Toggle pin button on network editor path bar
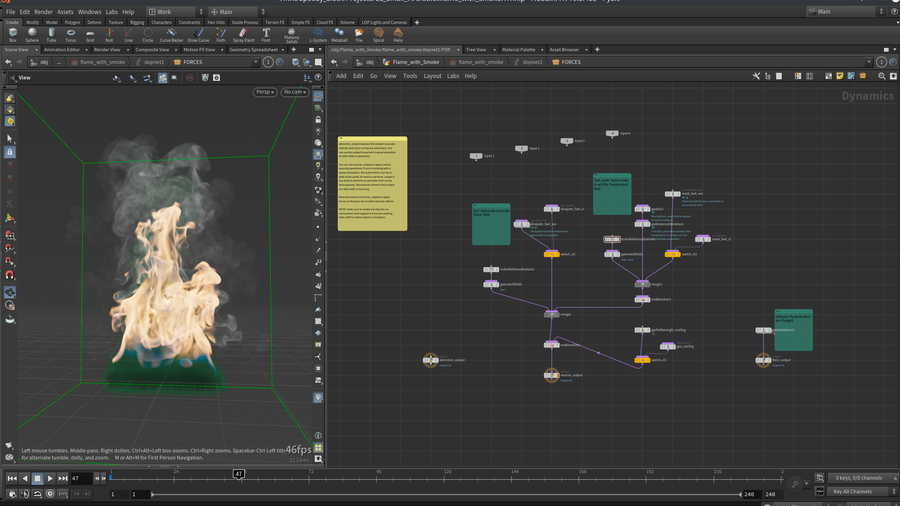 pos(881,62)
